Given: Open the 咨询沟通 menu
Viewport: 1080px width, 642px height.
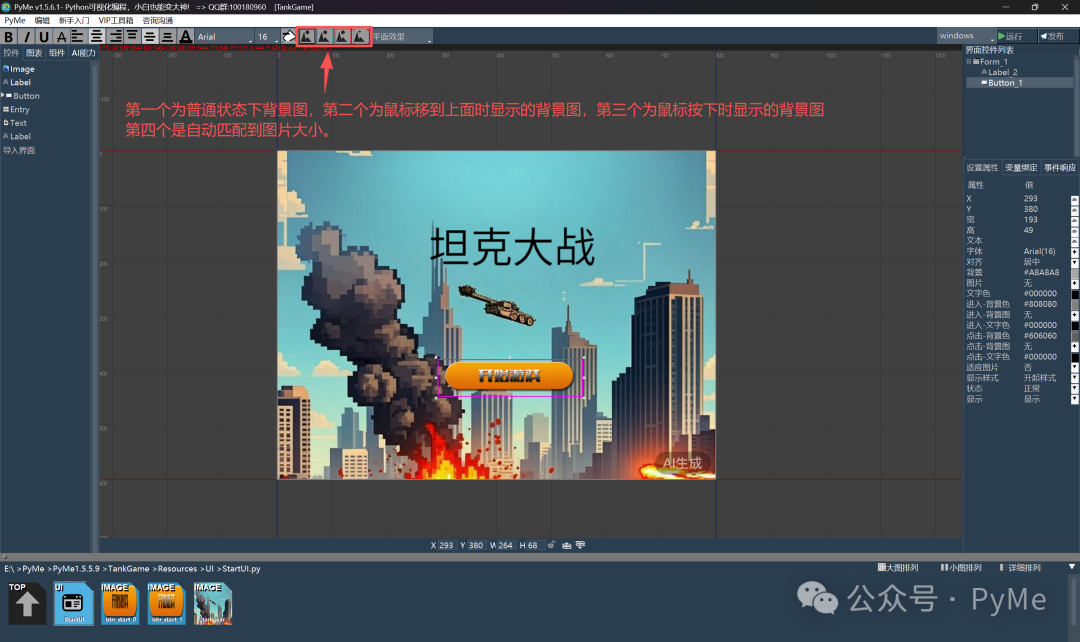Looking at the screenshot, I should (x=158, y=21).
